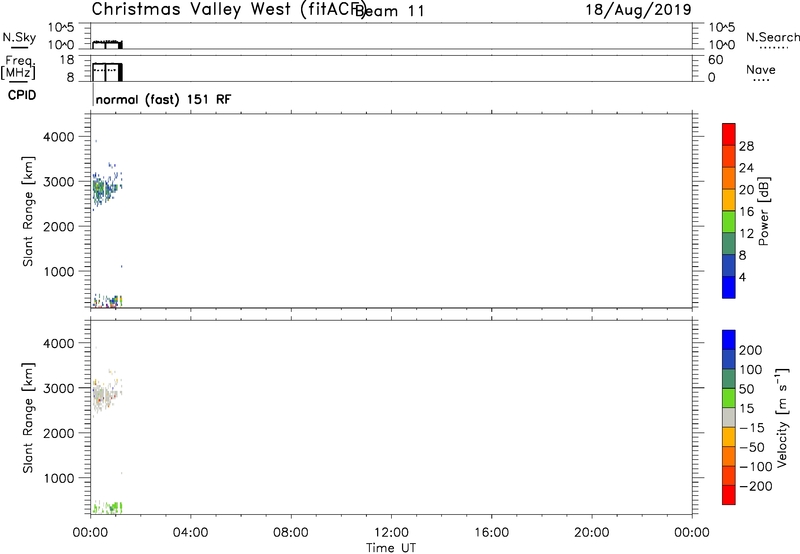Click the 'Slant Range [km]' label of velocity panel
800x554 pixels.
[28, 418]
